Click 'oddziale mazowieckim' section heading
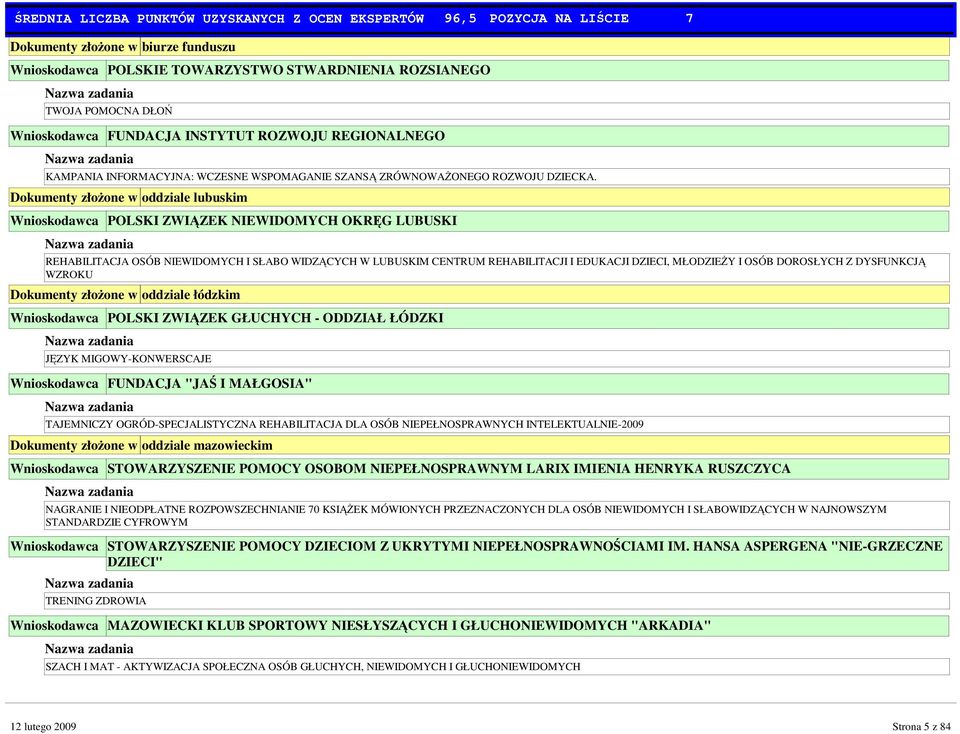 [x=207, y=446]
